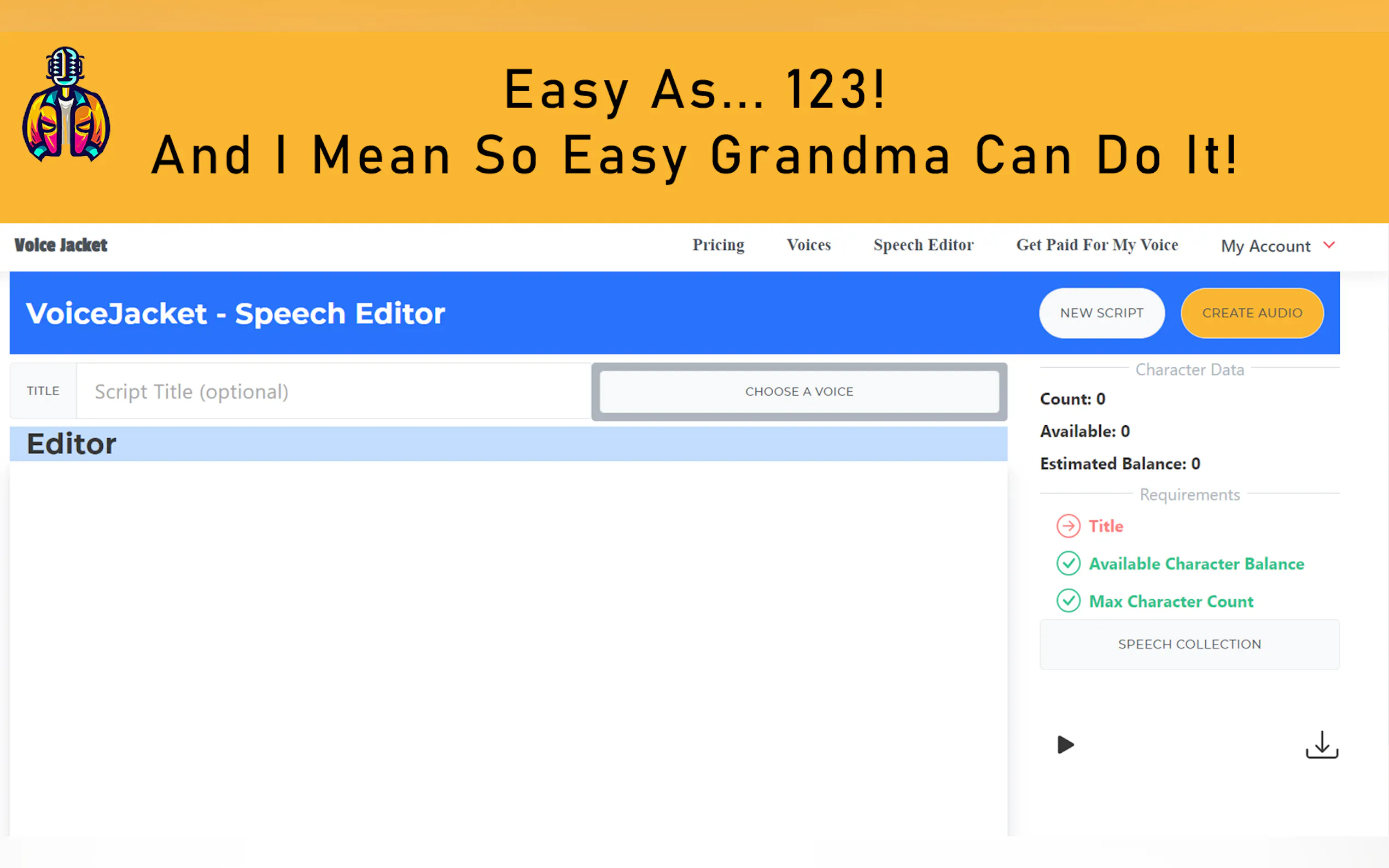Click the Voice Jacket text logo in navbar
Screen dimensions: 1389x868
point(61,245)
